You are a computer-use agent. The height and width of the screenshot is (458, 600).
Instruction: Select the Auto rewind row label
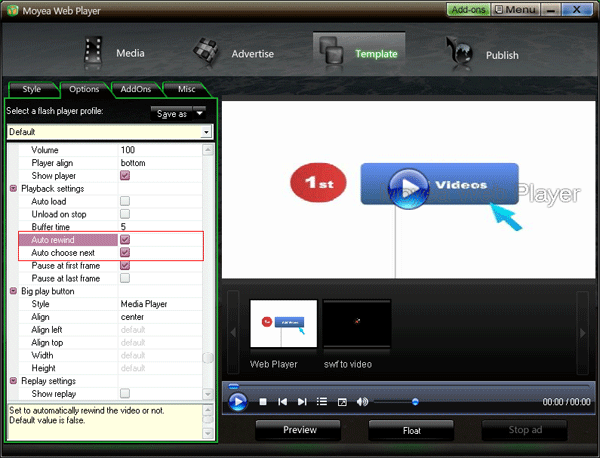[53, 240]
